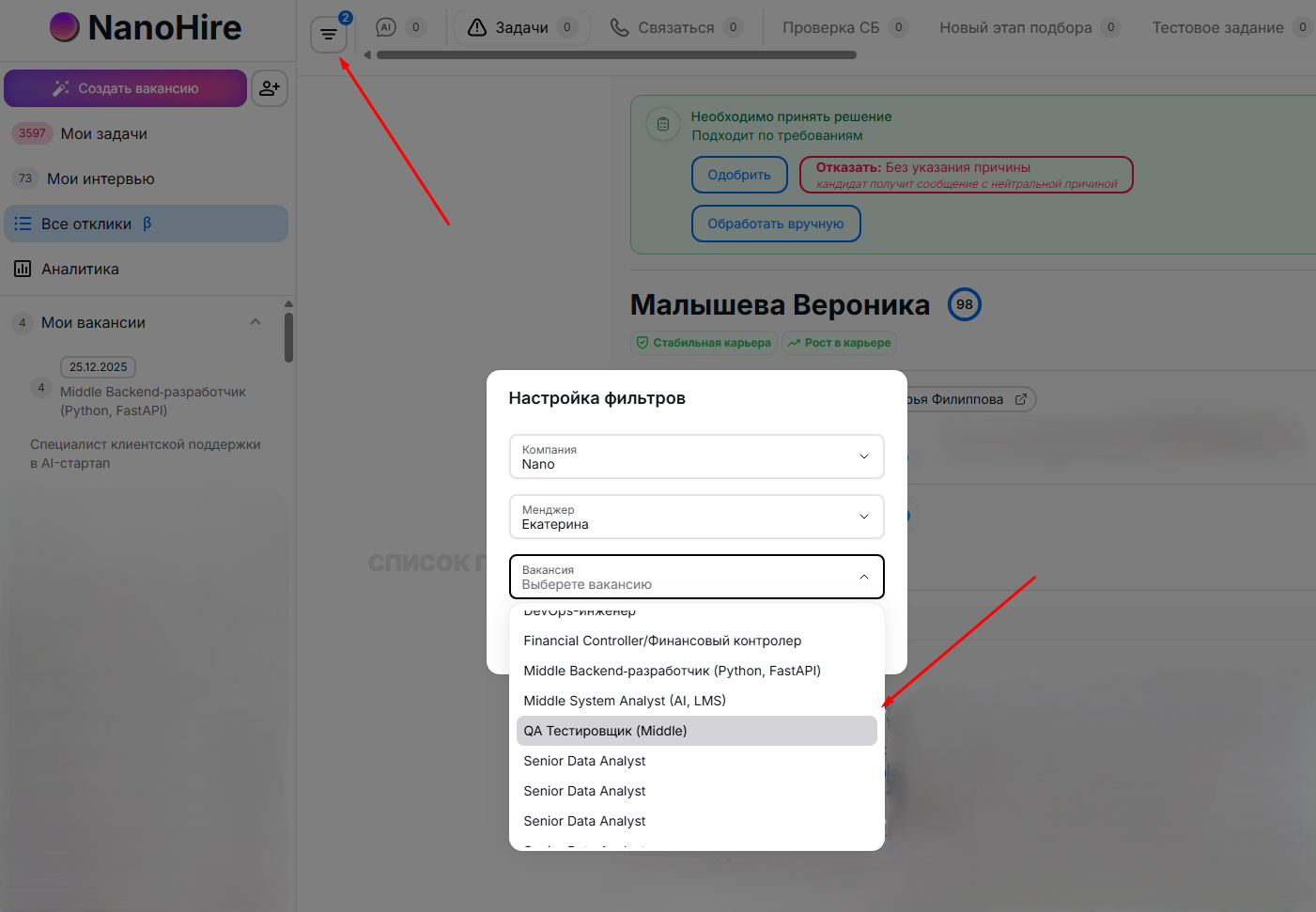Collapse the Вакансия dropdown
Viewport: 1316px width, 912px height.
(x=697, y=577)
